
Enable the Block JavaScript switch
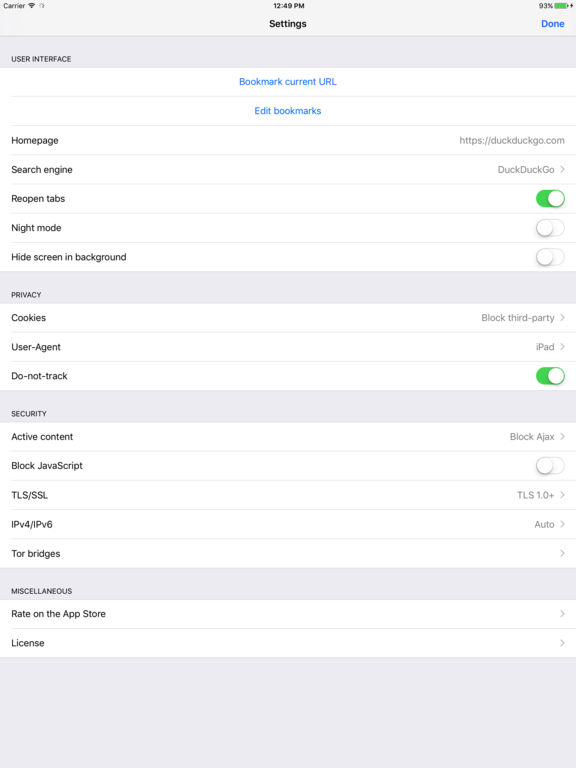click(x=550, y=466)
